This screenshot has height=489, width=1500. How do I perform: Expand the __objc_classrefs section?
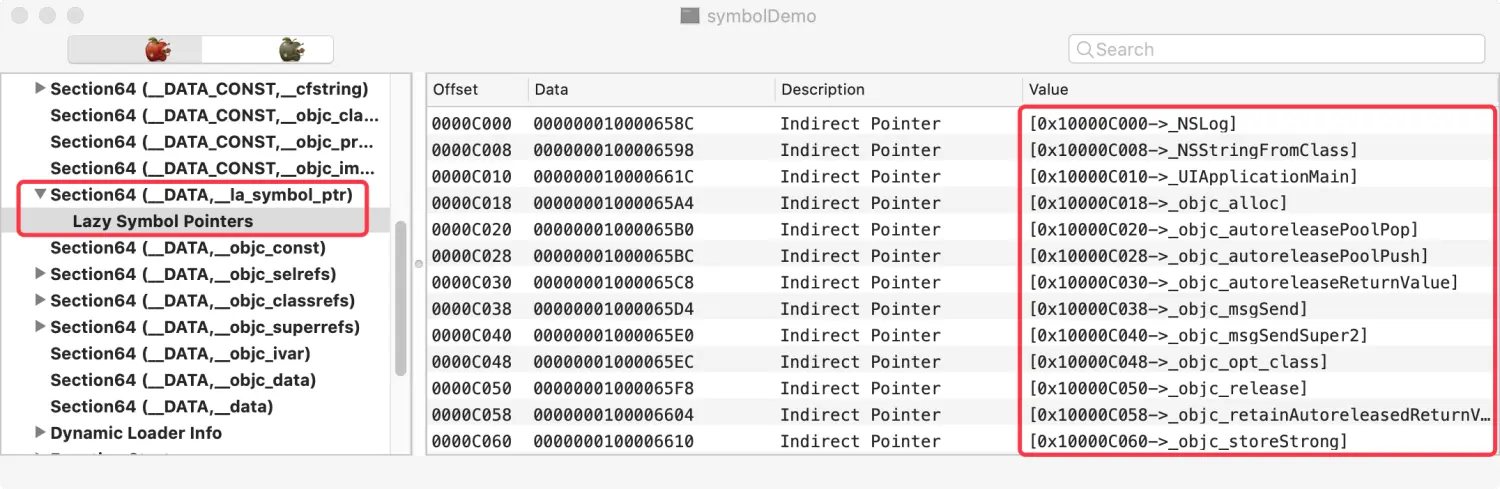pyautogui.click(x=40, y=300)
